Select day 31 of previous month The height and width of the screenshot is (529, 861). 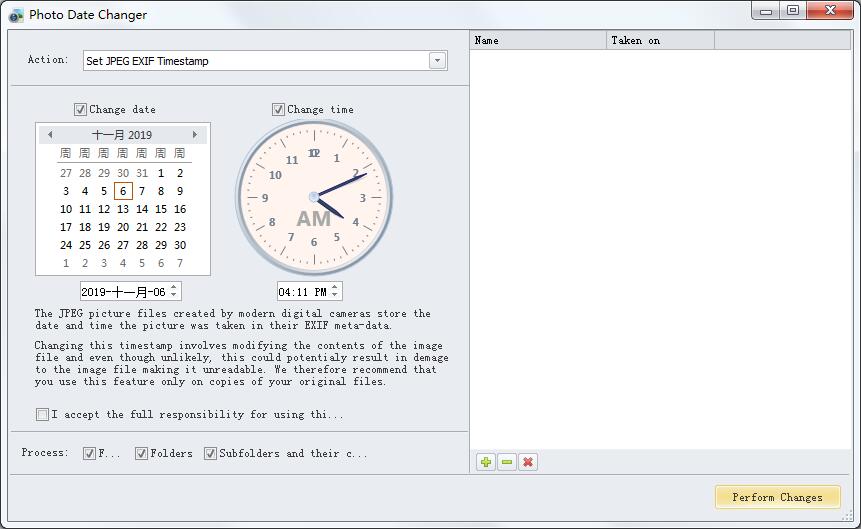click(x=142, y=173)
